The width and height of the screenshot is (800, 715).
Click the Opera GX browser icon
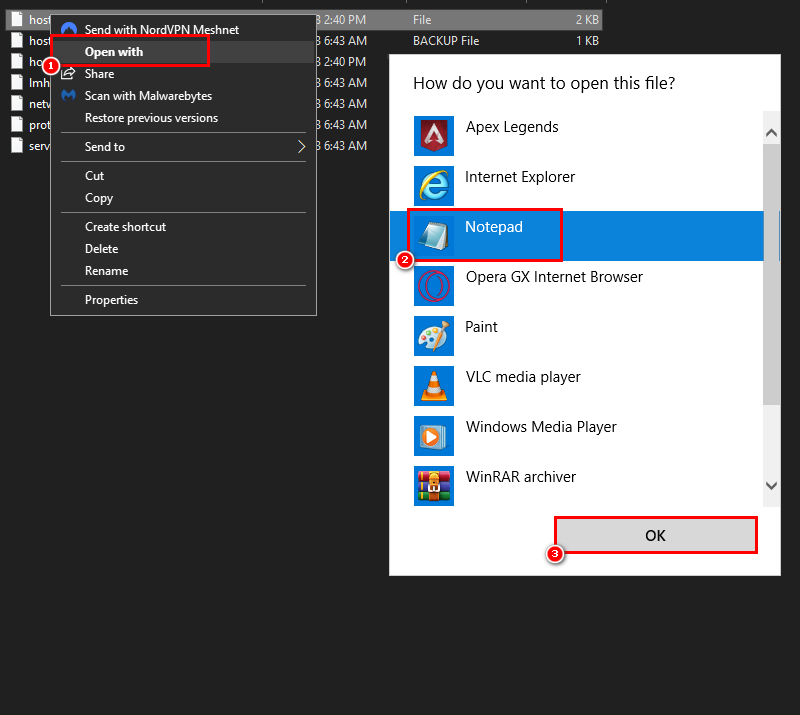coord(434,286)
